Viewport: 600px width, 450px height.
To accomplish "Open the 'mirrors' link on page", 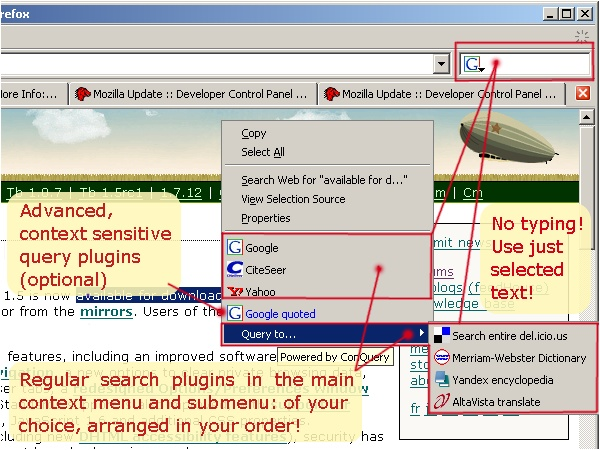I will click(106, 311).
